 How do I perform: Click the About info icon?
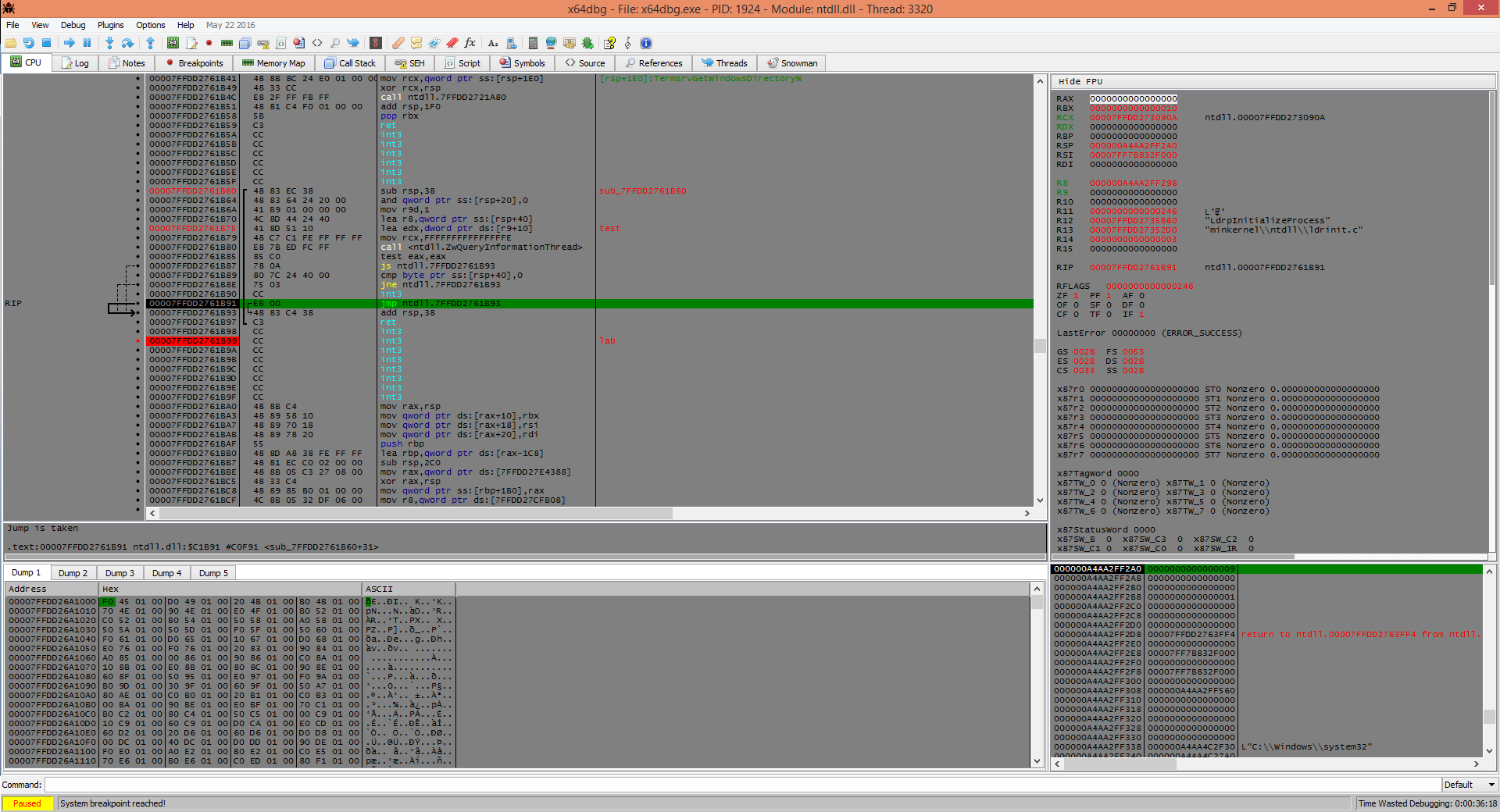(x=646, y=43)
